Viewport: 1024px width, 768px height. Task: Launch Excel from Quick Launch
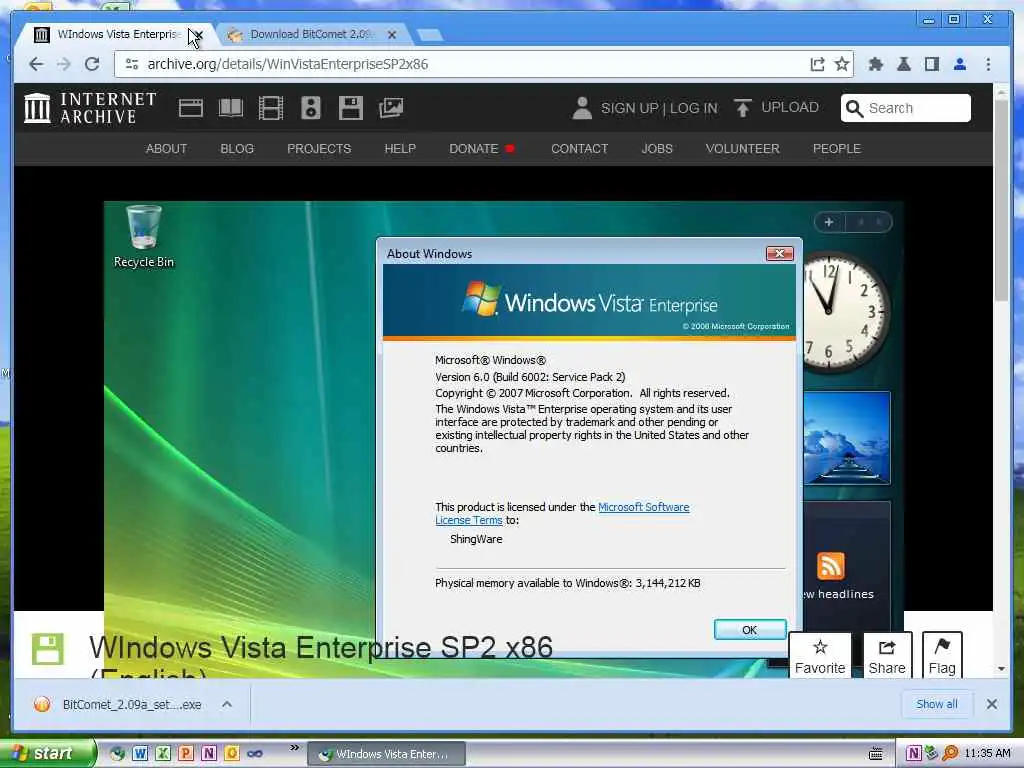[x=163, y=754]
